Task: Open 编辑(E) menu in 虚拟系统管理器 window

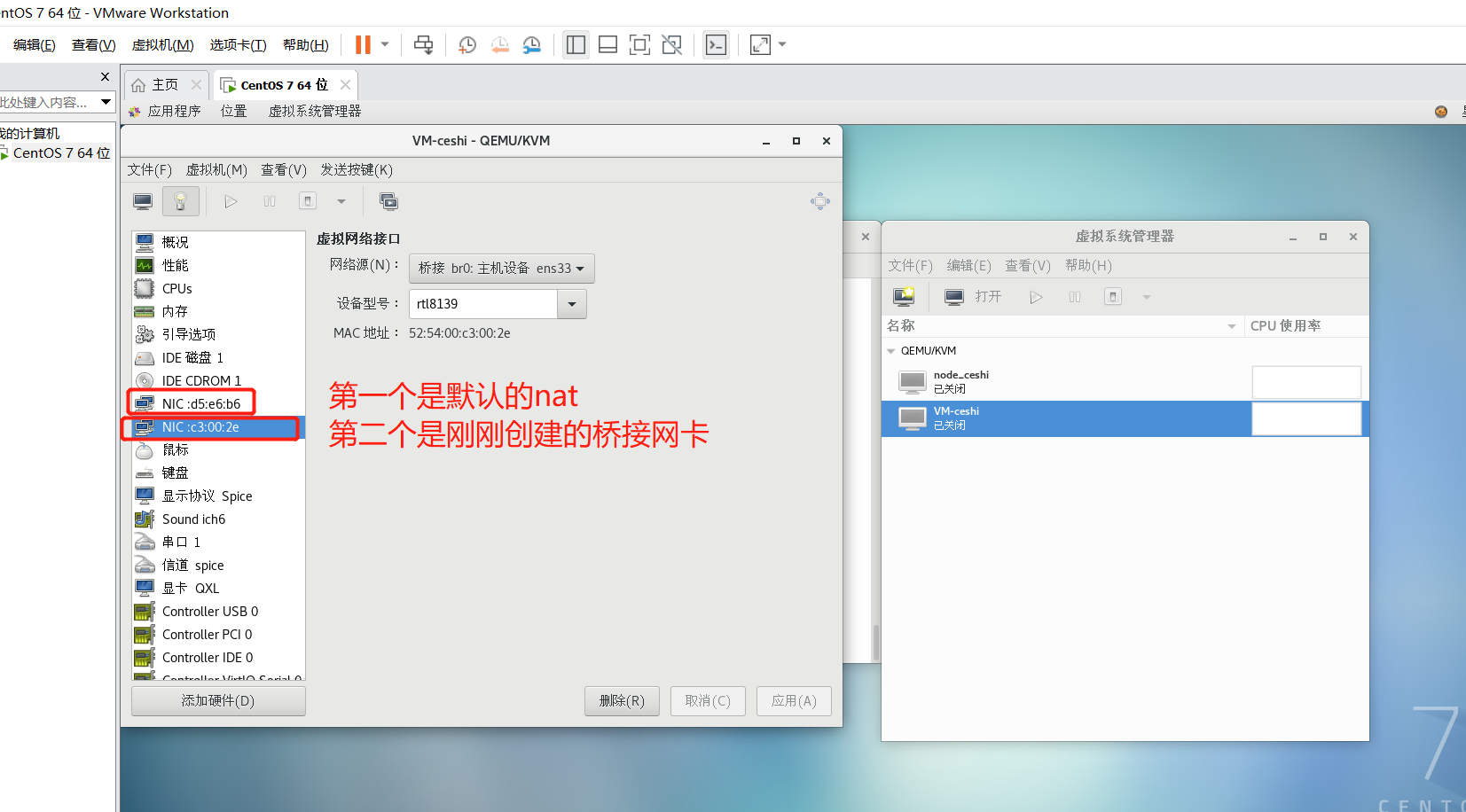Action: 968,265
